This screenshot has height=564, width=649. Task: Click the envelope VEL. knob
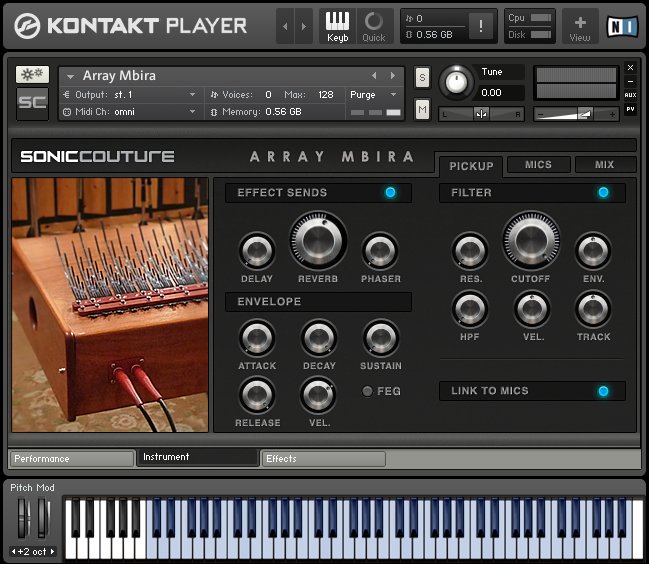point(318,395)
